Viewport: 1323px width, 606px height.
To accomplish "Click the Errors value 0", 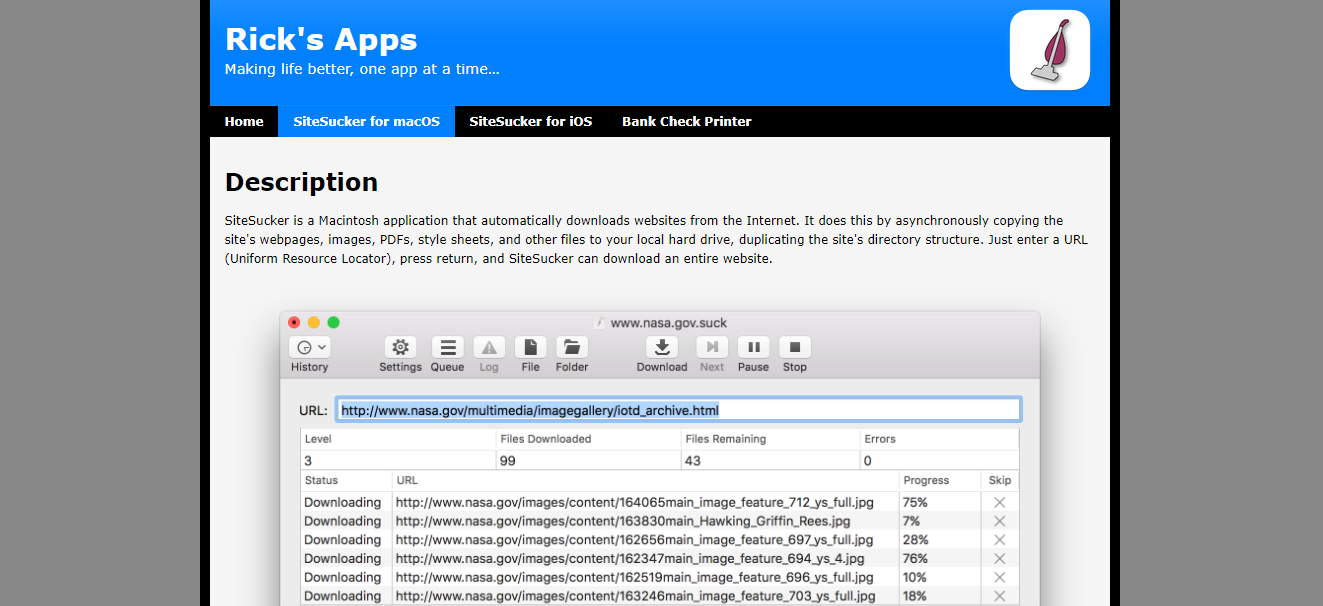I will pyautogui.click(x=868, y=460).
